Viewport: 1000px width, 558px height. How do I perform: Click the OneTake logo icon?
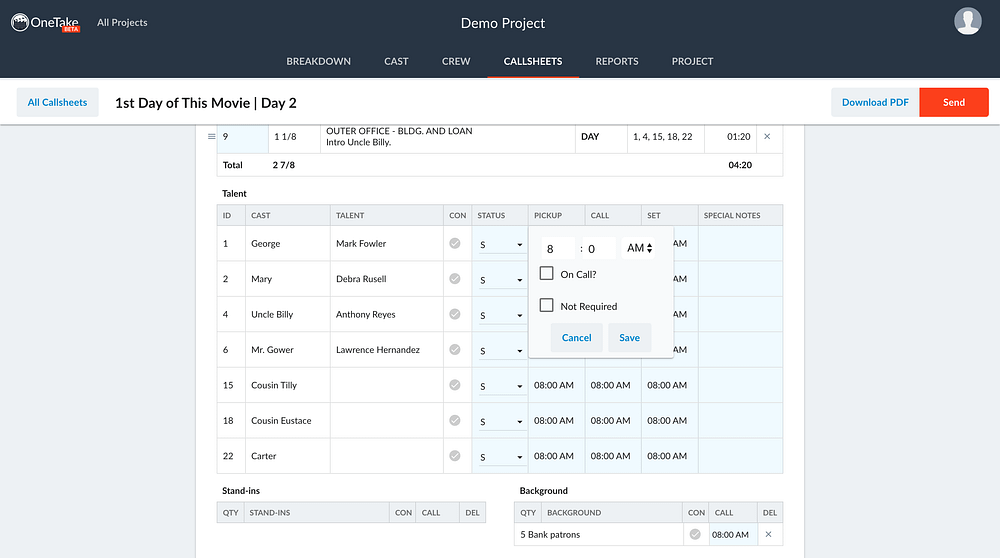[x=20, y=22]
